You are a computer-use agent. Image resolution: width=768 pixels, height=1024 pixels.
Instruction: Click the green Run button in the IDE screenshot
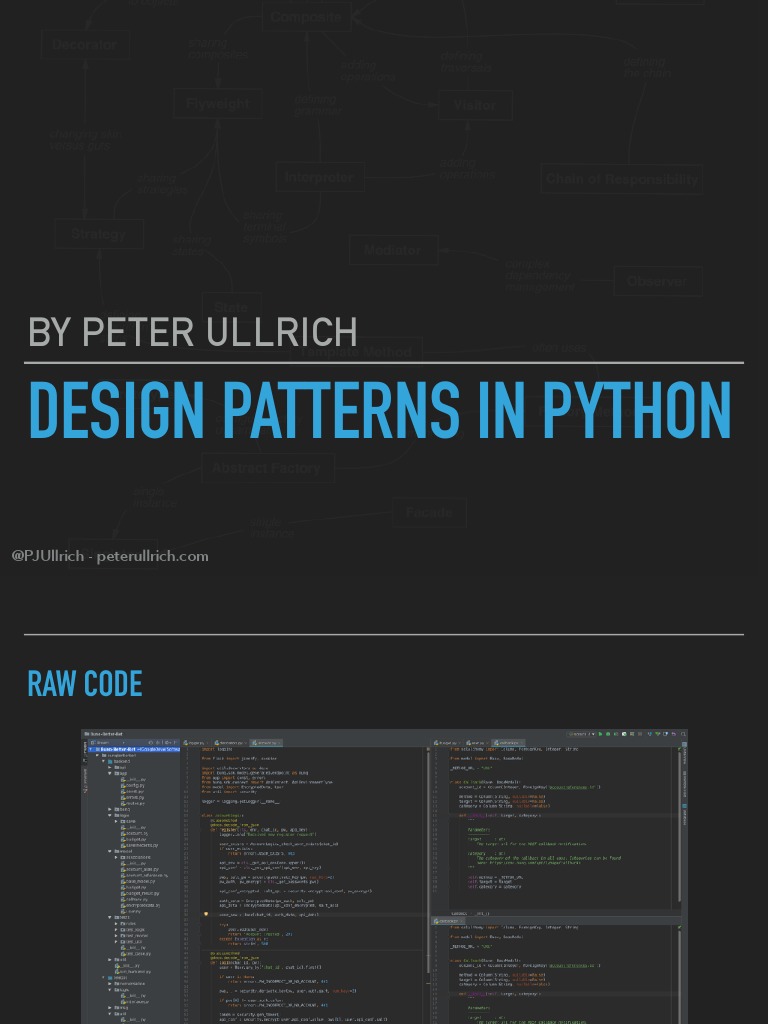[x=600, y=734]
